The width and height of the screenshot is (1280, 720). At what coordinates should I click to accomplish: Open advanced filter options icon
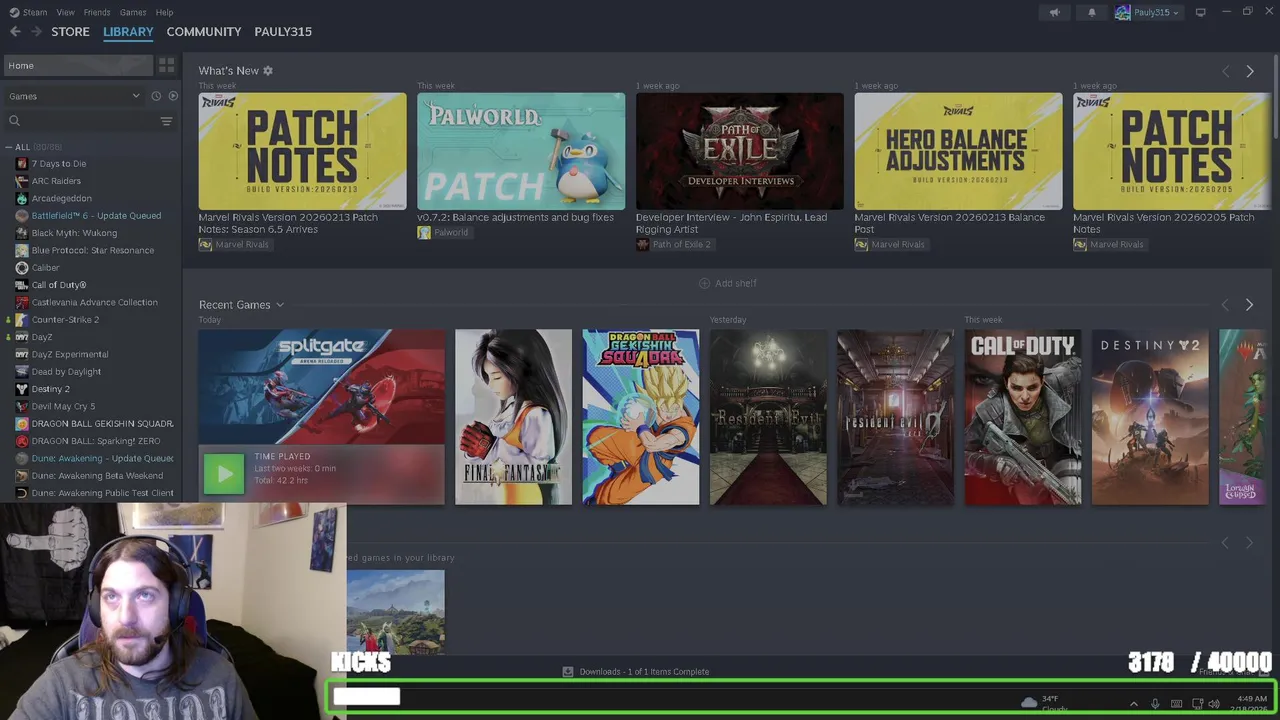[166, 121]
